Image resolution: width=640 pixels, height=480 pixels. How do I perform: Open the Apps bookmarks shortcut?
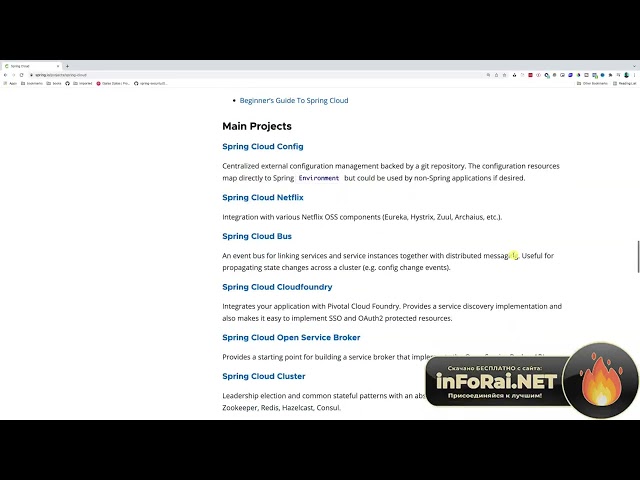[10, 83]
